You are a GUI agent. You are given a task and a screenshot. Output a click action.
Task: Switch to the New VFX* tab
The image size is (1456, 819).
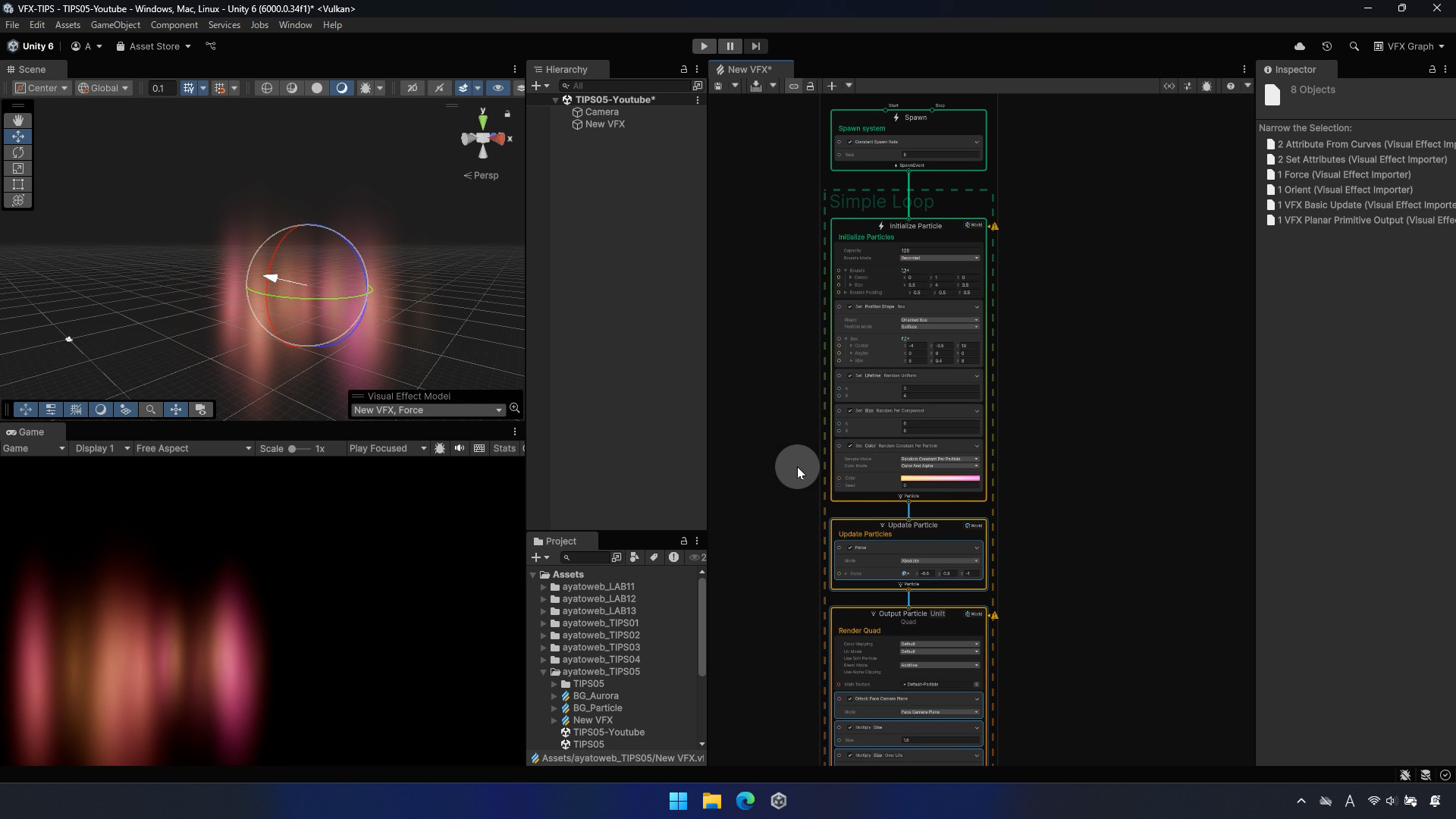(749, 69)
